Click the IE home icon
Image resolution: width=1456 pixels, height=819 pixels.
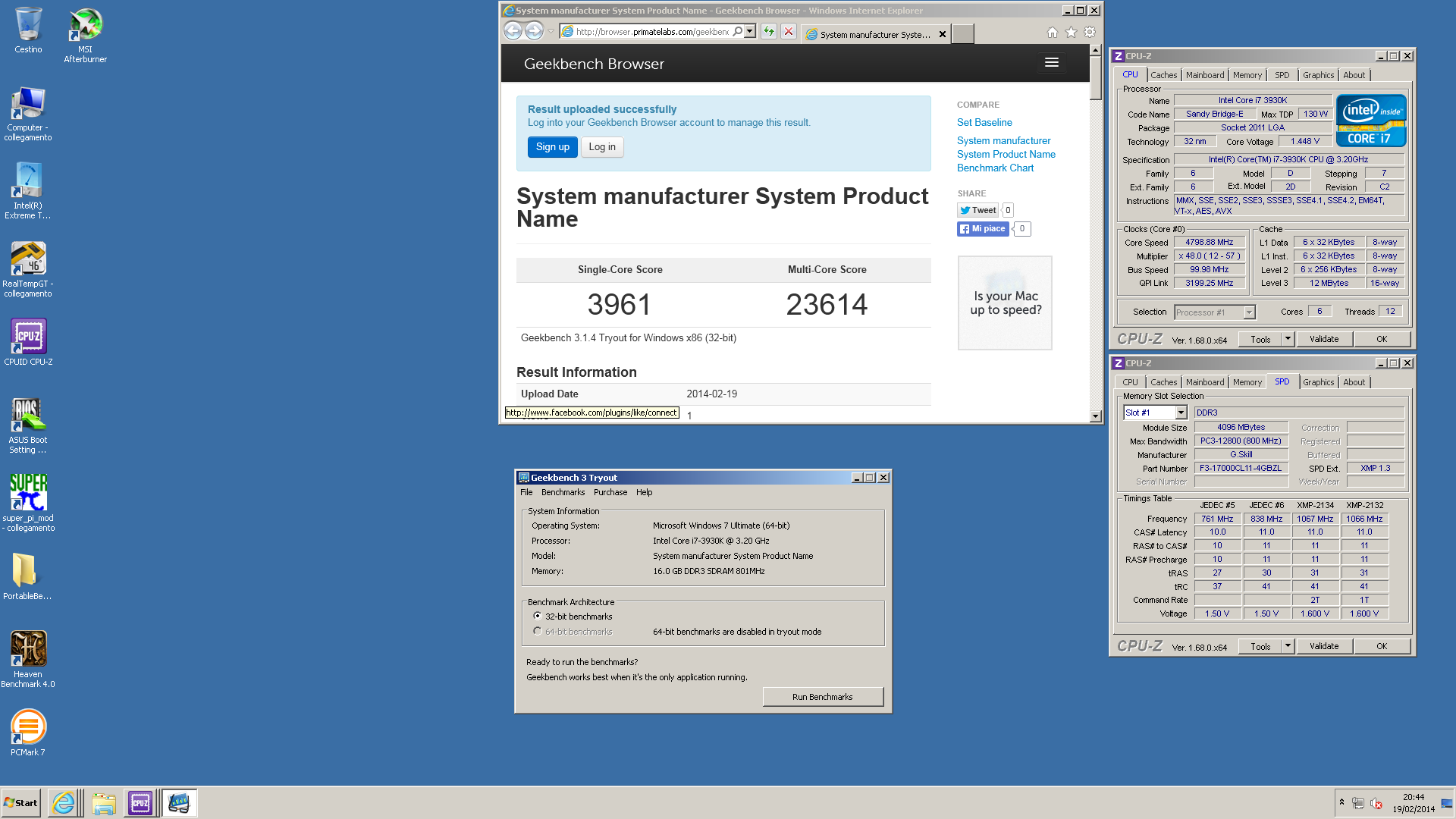pyautogui.click(x=1052, y=32)
